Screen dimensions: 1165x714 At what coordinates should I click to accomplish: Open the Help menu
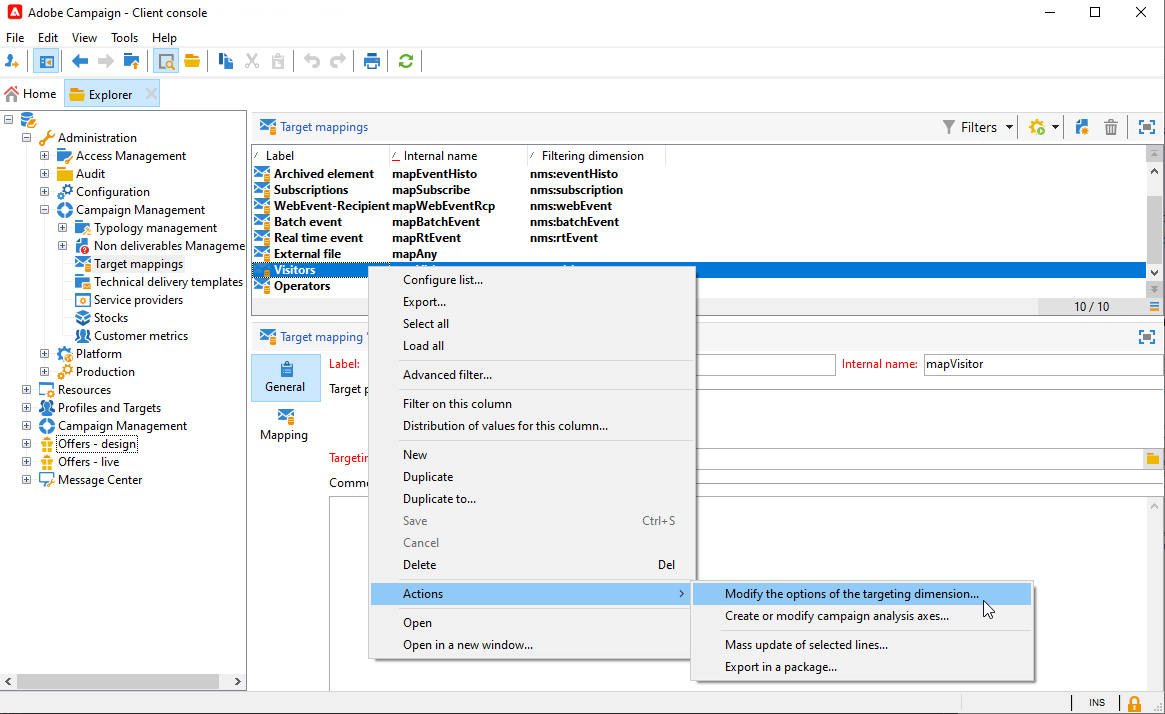[164, 38]
